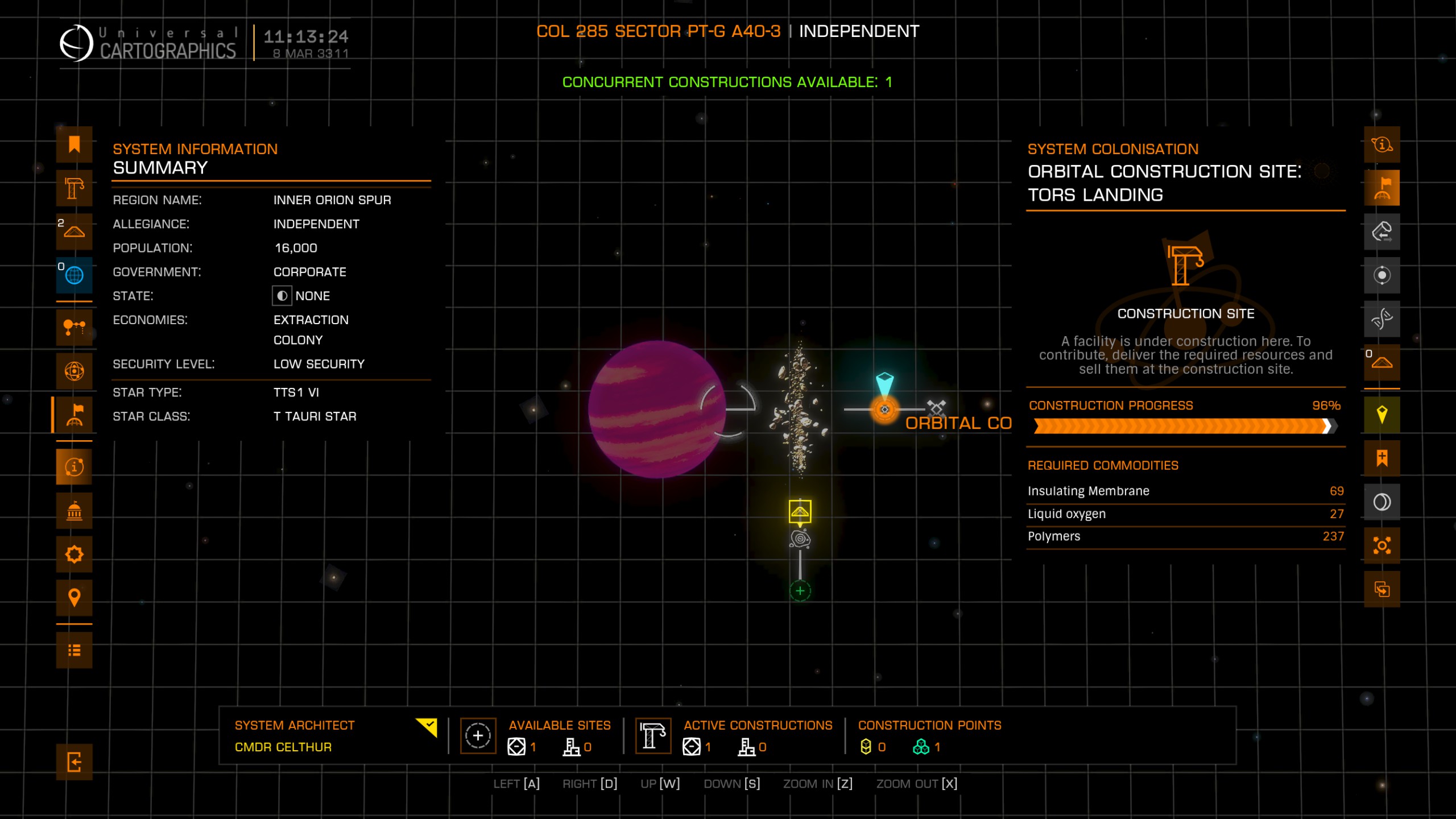Click CMDR CELTHUR architect name
1456x819 pixels.
pyautogui.click(x=283, y=747)
